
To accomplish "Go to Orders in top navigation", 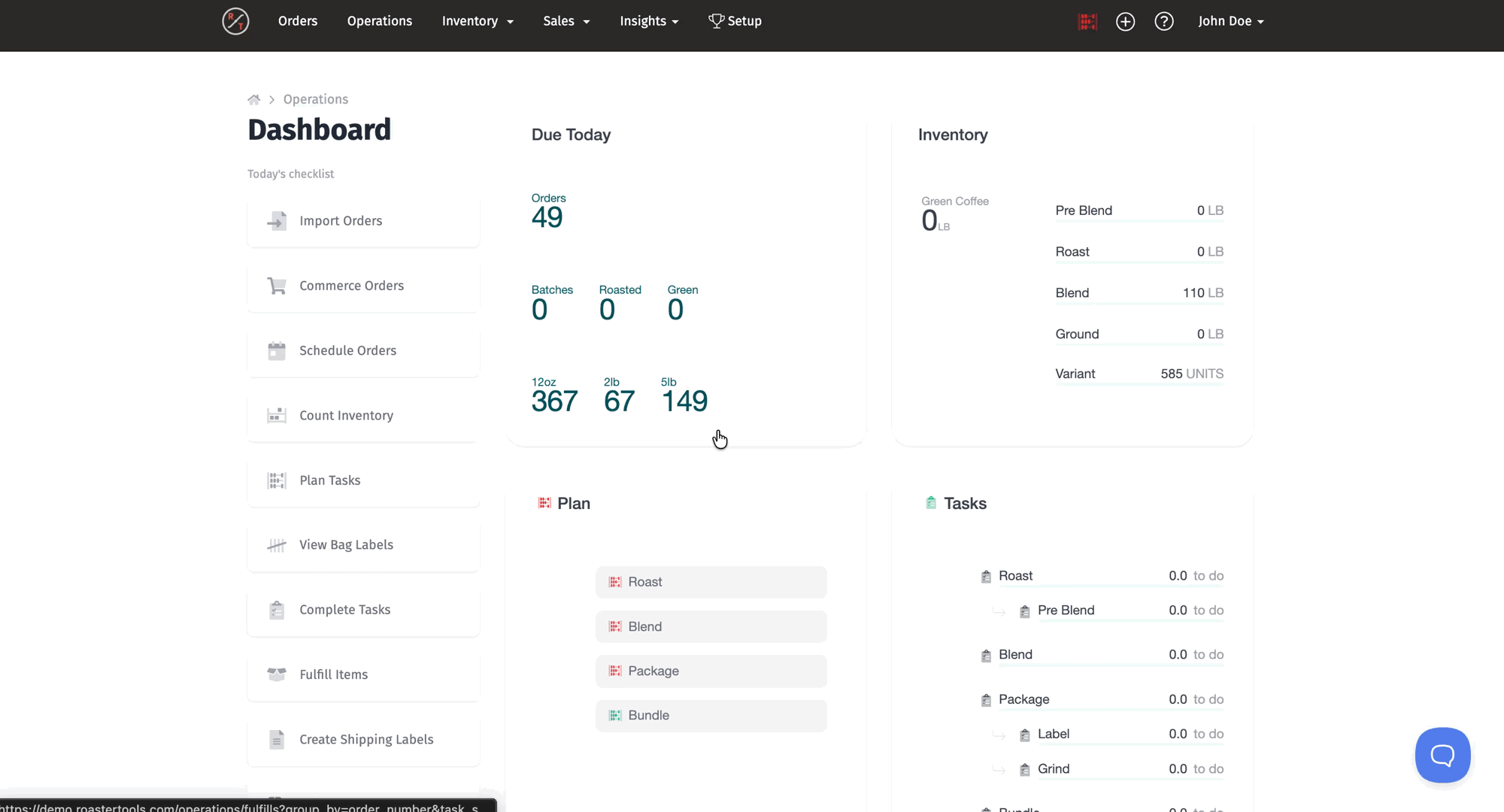I will pos(298,21).
